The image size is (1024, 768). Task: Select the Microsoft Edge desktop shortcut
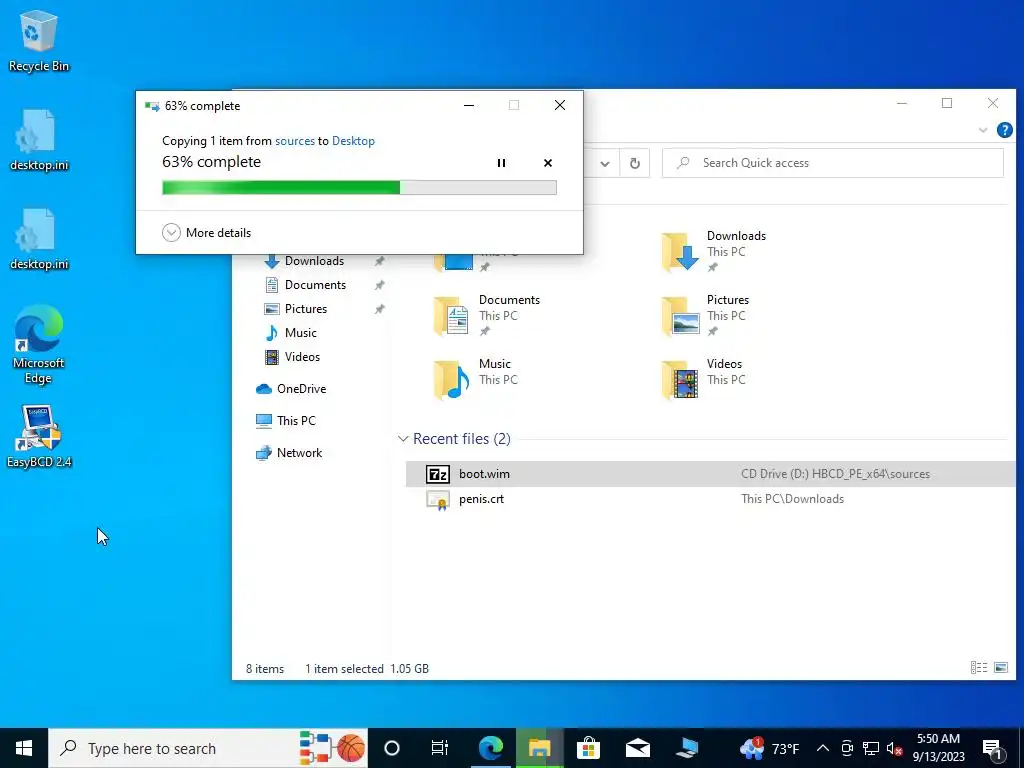pyautogui.click(x=39, y=344)
